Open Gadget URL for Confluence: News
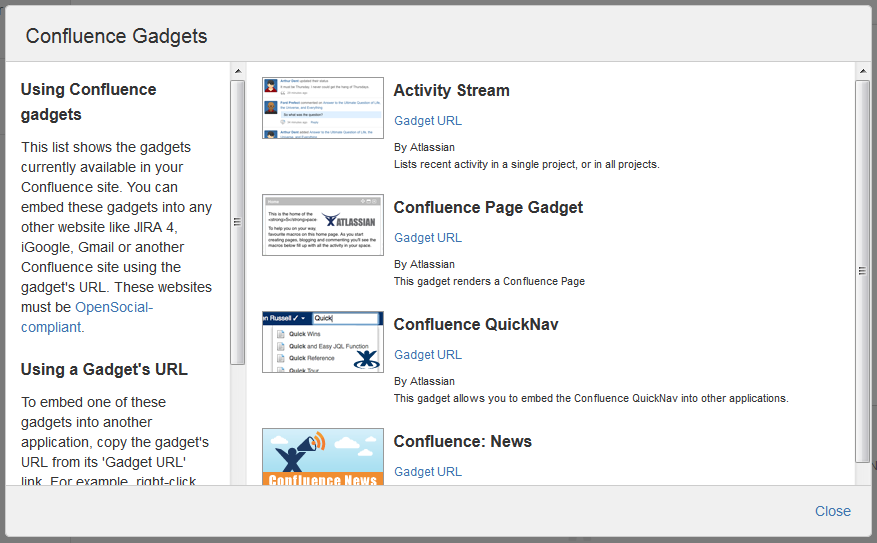Screen dimensions: 877x543 pos(428,471)
